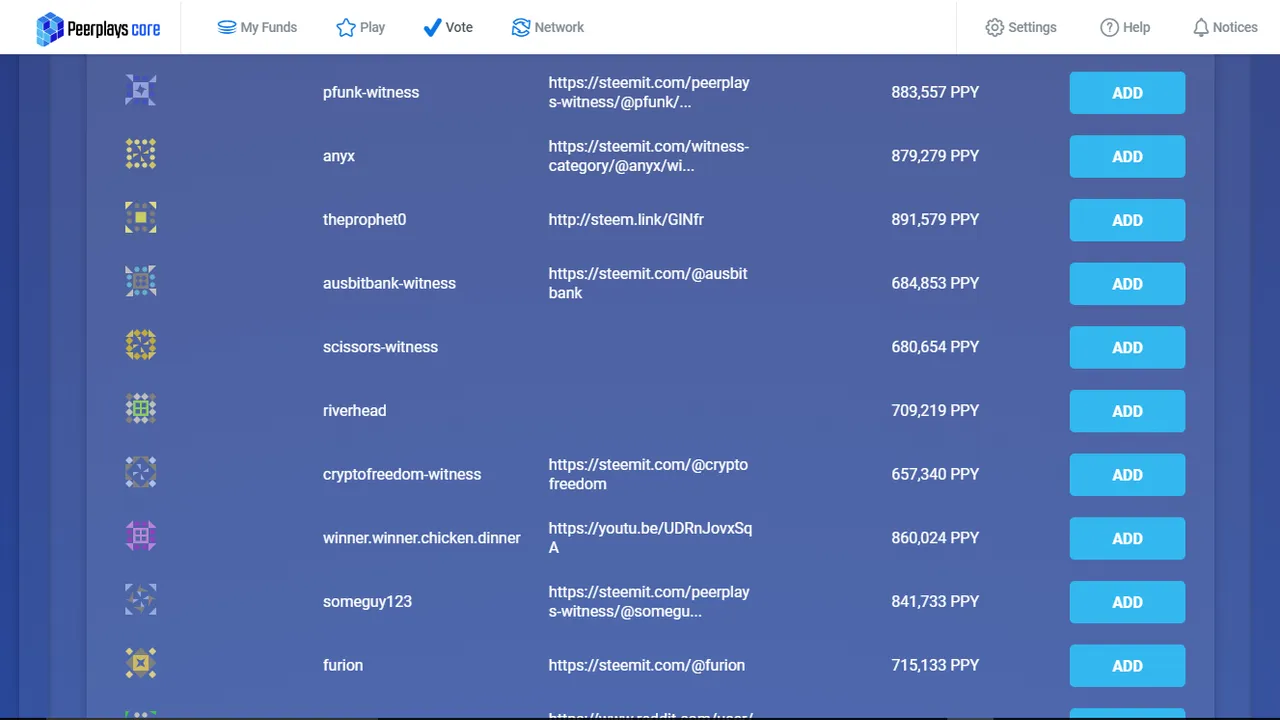The width and height of the screenshot is (1280, 720).
Task: Click the pfunk-witness identicon avatar
Action: pyautogui.click(x=141, y=90)
